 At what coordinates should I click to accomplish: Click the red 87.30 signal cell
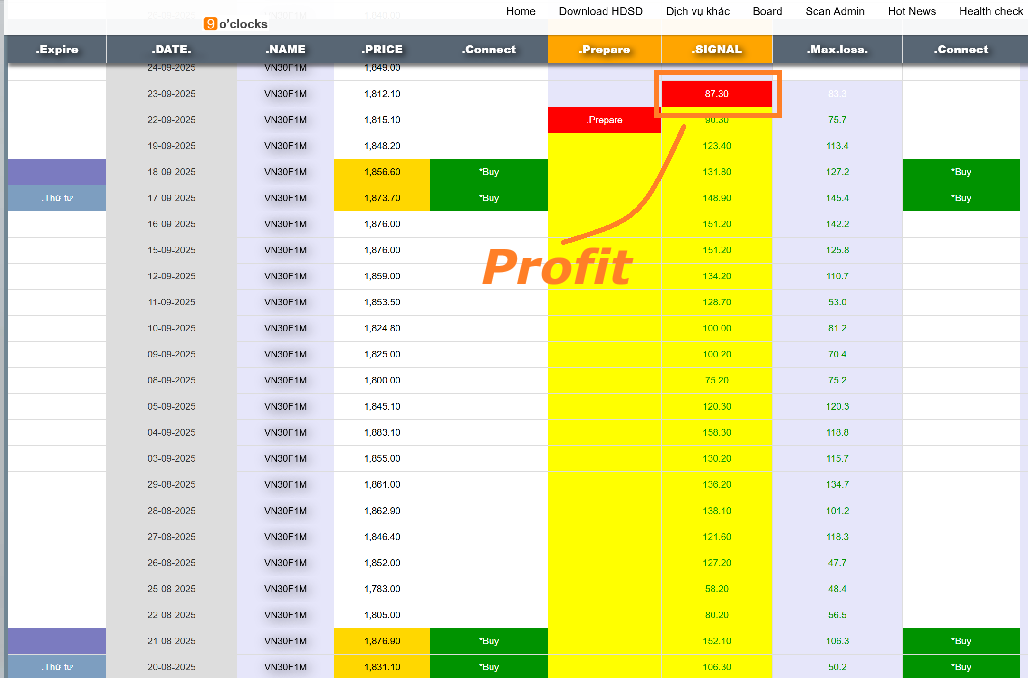pos(716,94)
